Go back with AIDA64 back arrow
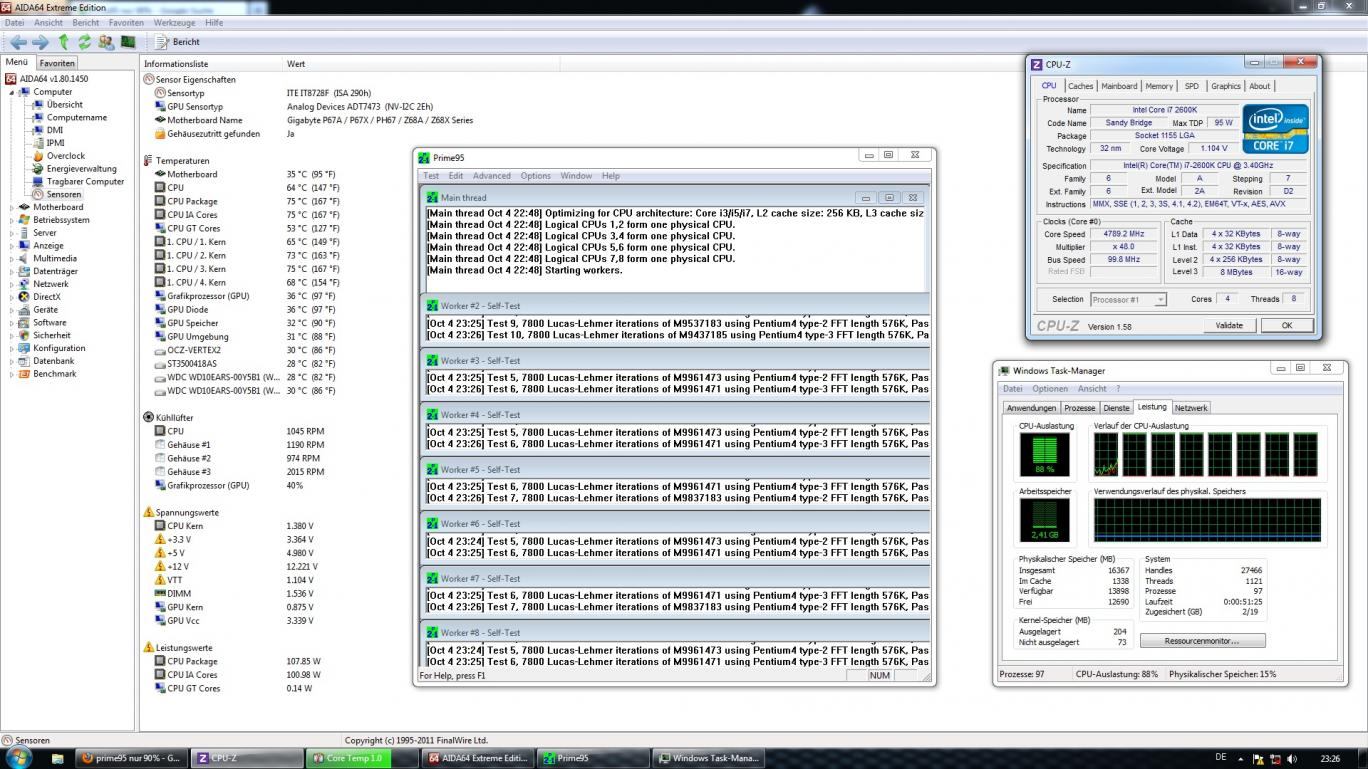The width and height of the screenshot is (1368, 769). pyautogui.click(x=18, y=42)
